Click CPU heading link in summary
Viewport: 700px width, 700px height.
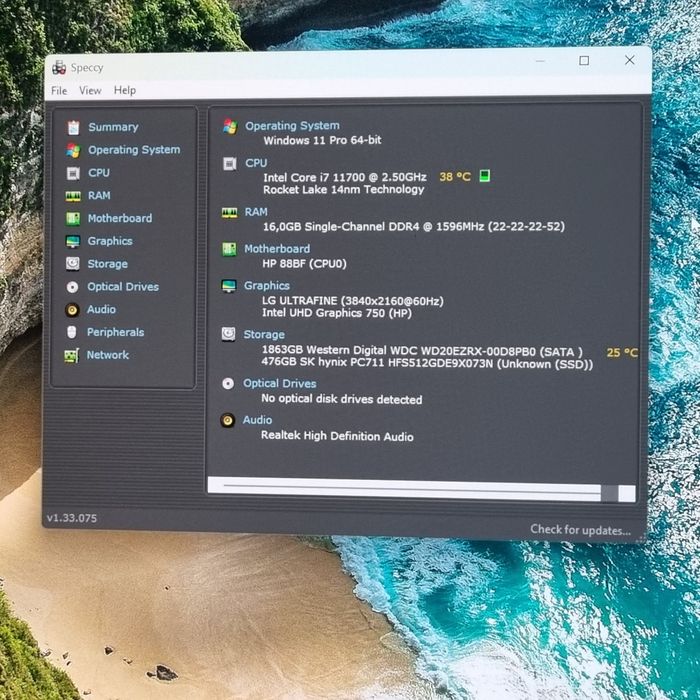[x=256, y=163]
